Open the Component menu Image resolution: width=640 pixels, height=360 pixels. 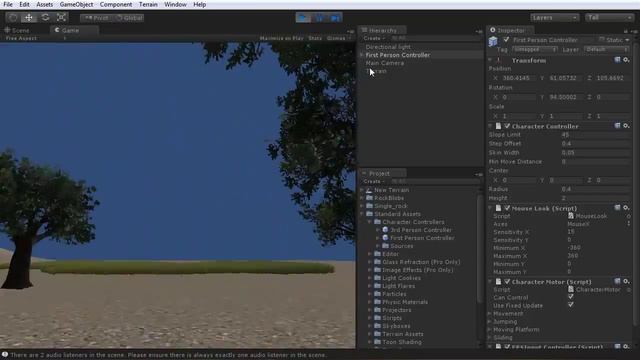pyautogui.click(x=116, y=4)
